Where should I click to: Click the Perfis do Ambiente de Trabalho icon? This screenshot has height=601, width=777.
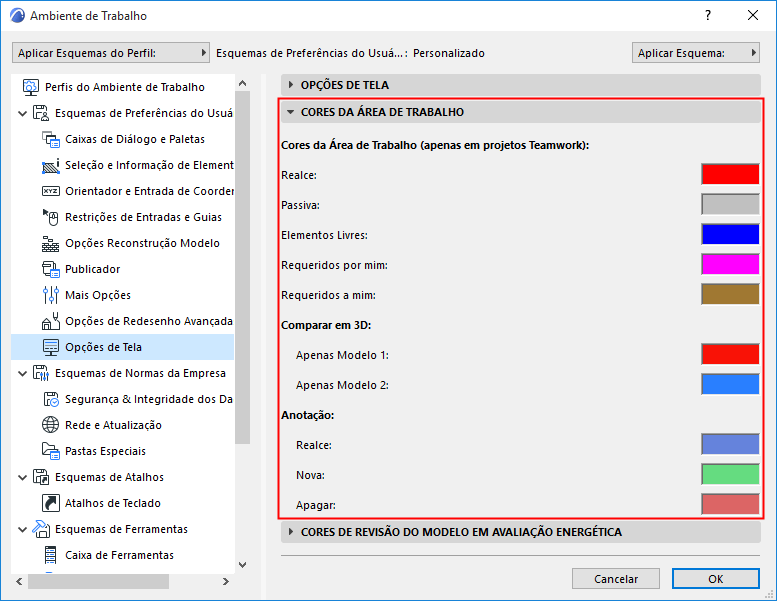click(31, 87)
